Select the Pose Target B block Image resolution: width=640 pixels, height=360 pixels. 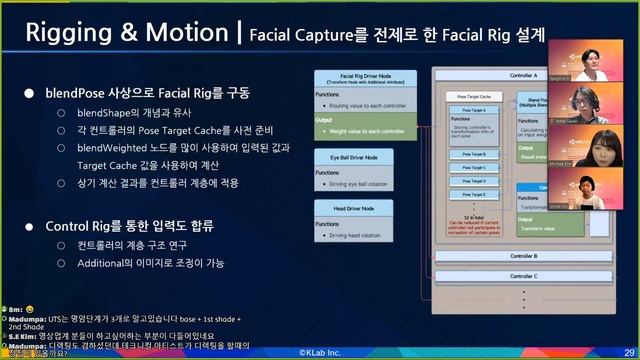[474, 154]
